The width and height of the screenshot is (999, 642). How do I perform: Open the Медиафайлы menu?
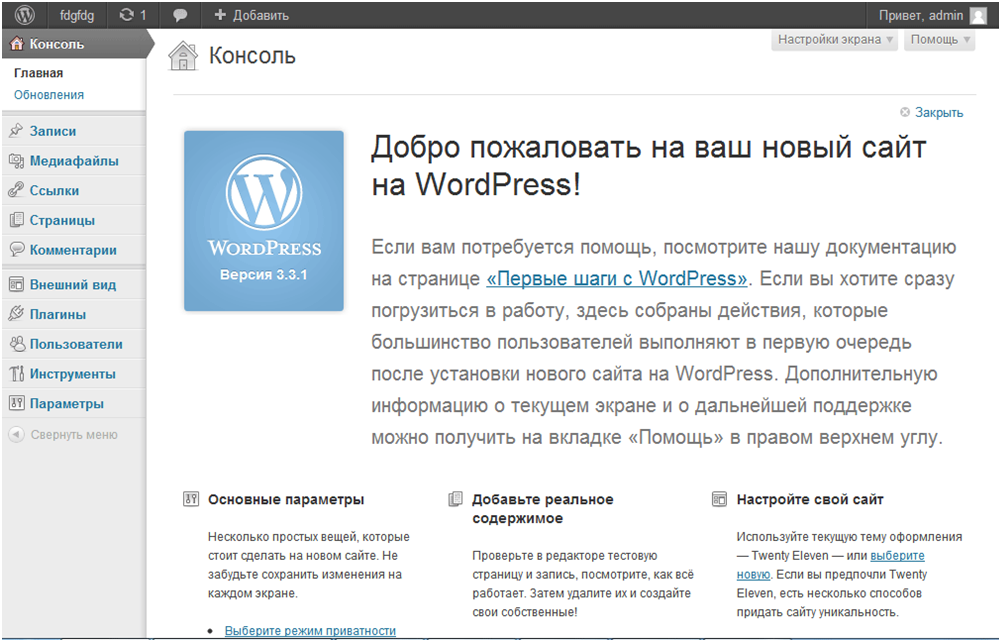pos(74,160)
